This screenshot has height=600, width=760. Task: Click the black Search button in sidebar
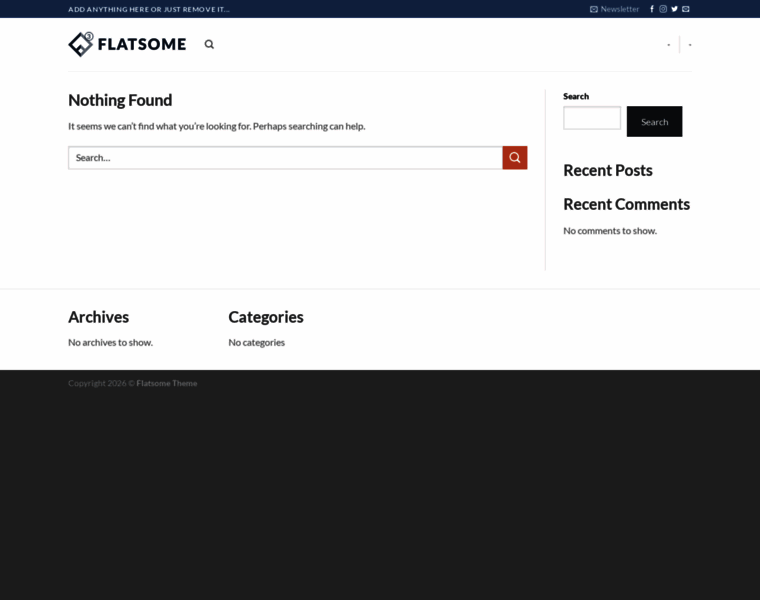[654, 122]
